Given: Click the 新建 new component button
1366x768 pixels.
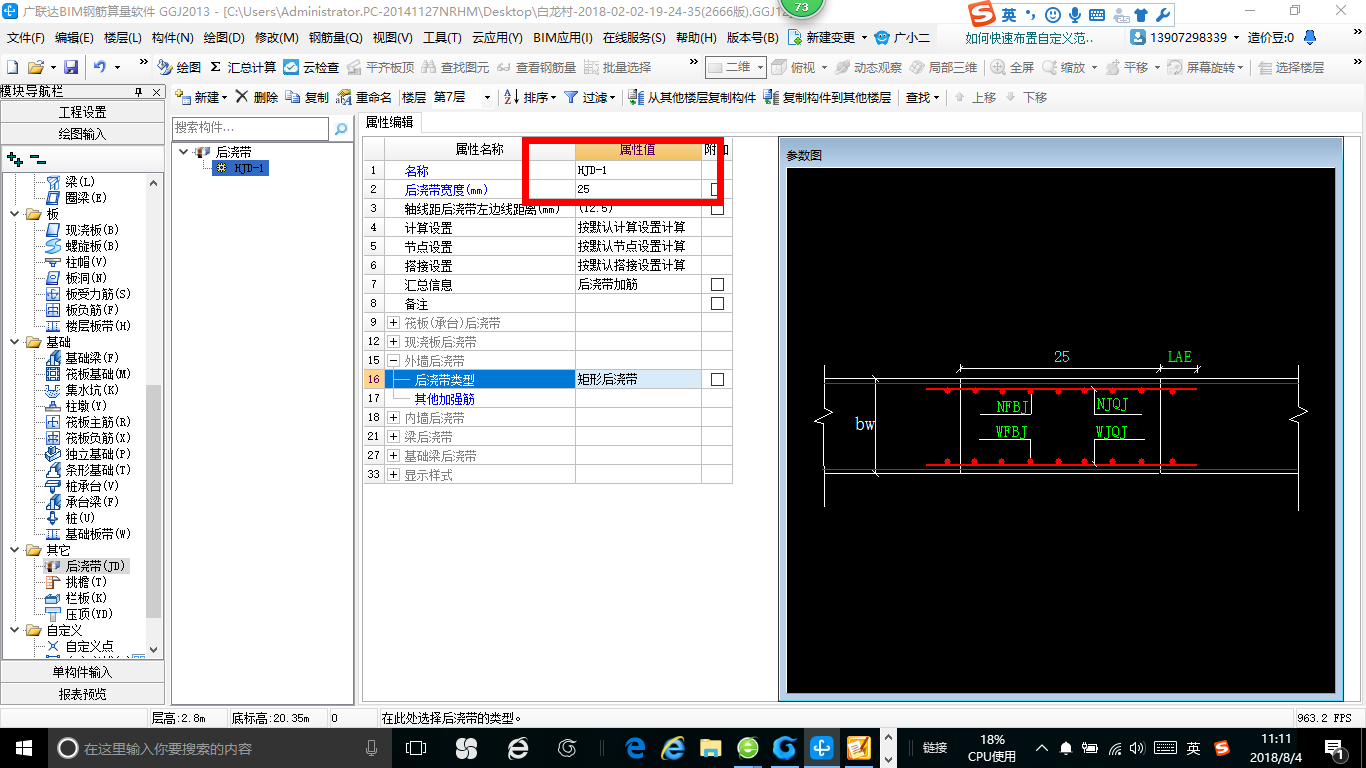Looking at the screenshot, I should click(201, 97).
